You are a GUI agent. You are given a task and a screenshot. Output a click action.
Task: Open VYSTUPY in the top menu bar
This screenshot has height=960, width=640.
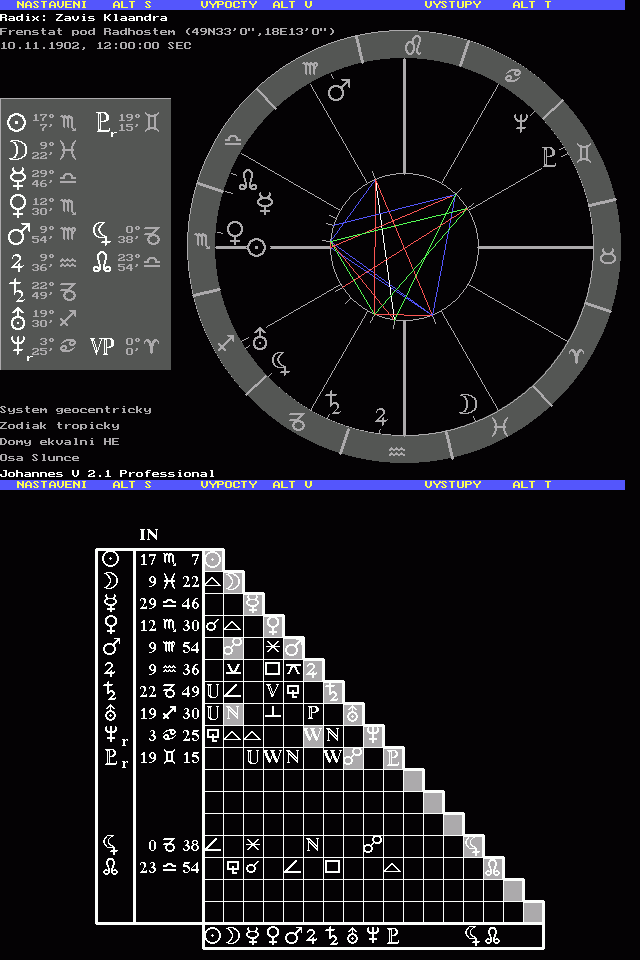452,5
